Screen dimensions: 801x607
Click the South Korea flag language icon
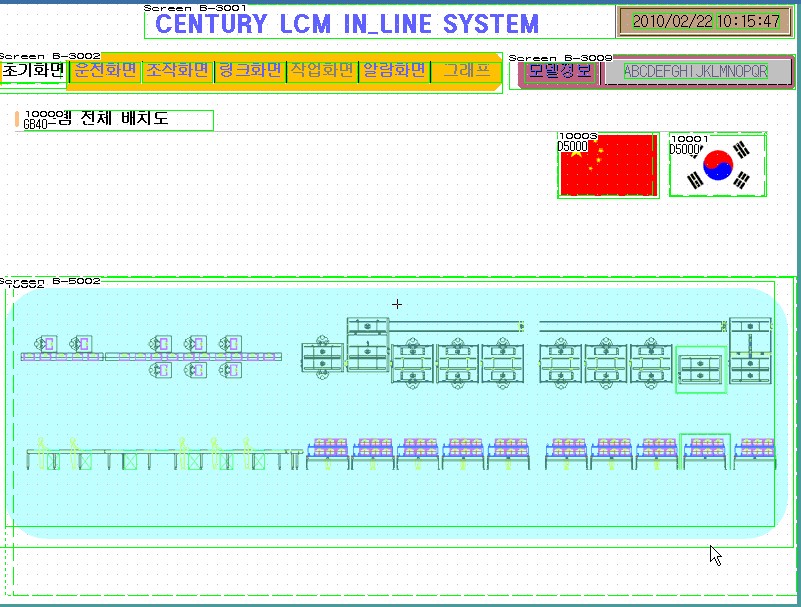click(717, 165)
